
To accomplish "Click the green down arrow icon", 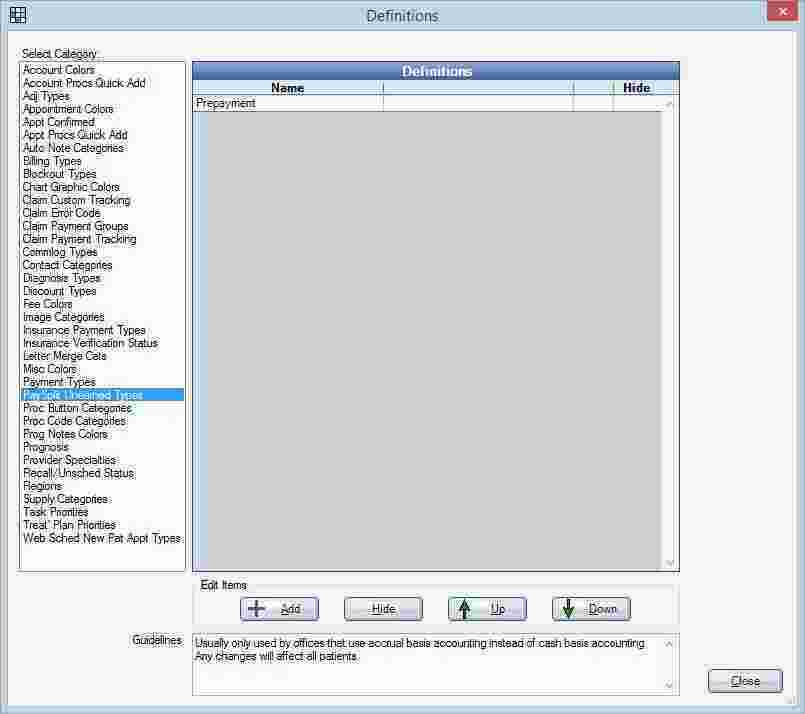I will pos(569,609).
